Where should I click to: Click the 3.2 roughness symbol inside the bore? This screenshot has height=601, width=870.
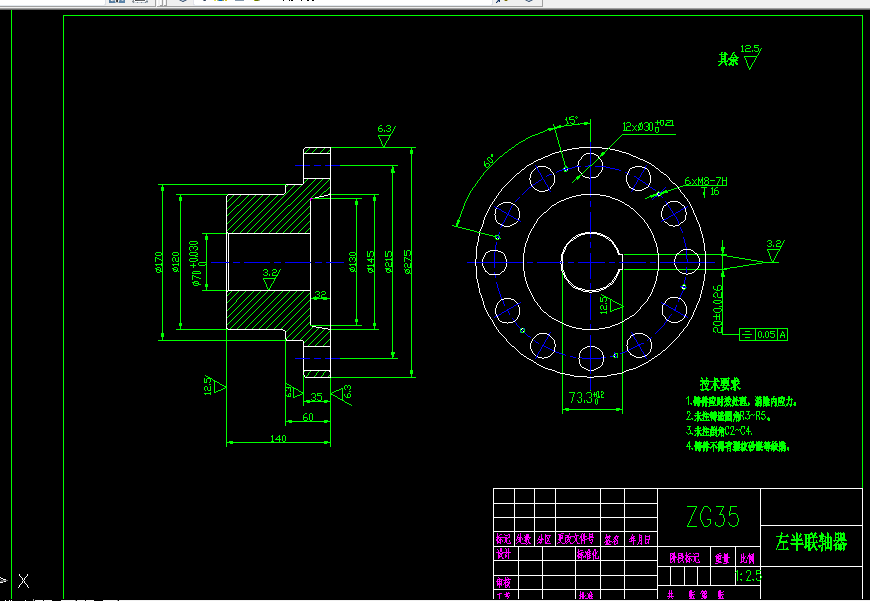pos(271,279)
